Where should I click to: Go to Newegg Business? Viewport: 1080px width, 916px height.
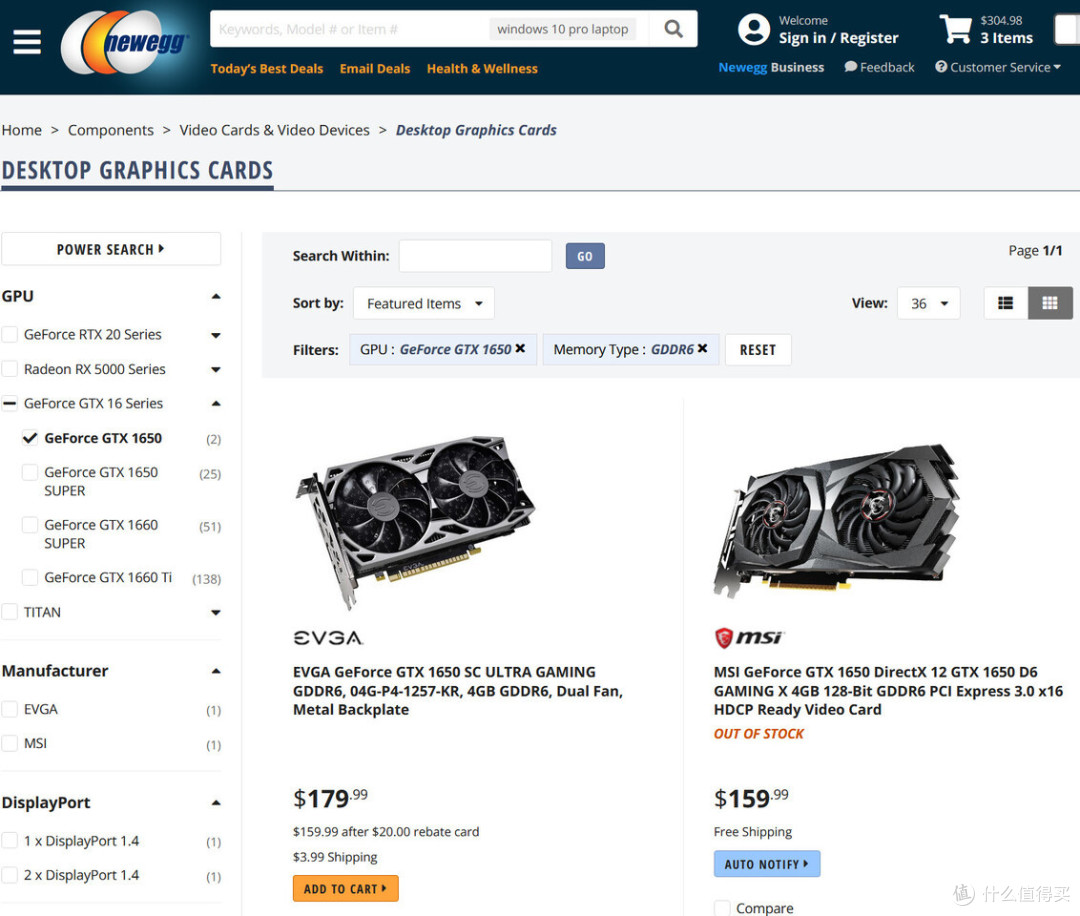(x=771, y=67)
